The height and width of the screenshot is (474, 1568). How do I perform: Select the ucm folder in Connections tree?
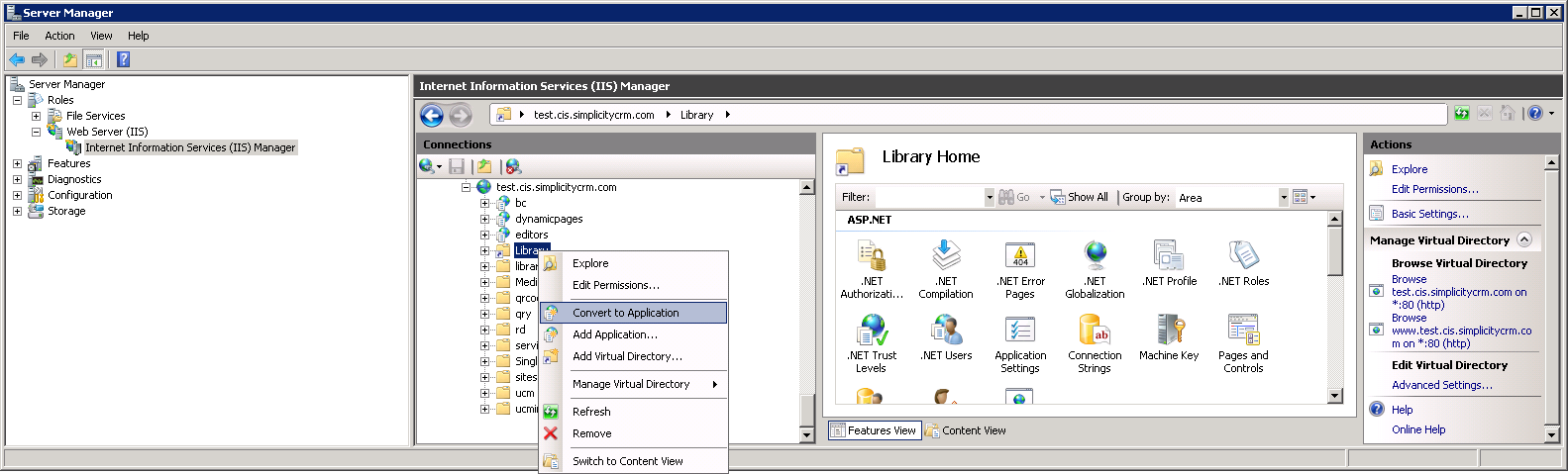(x=524, y=393)
